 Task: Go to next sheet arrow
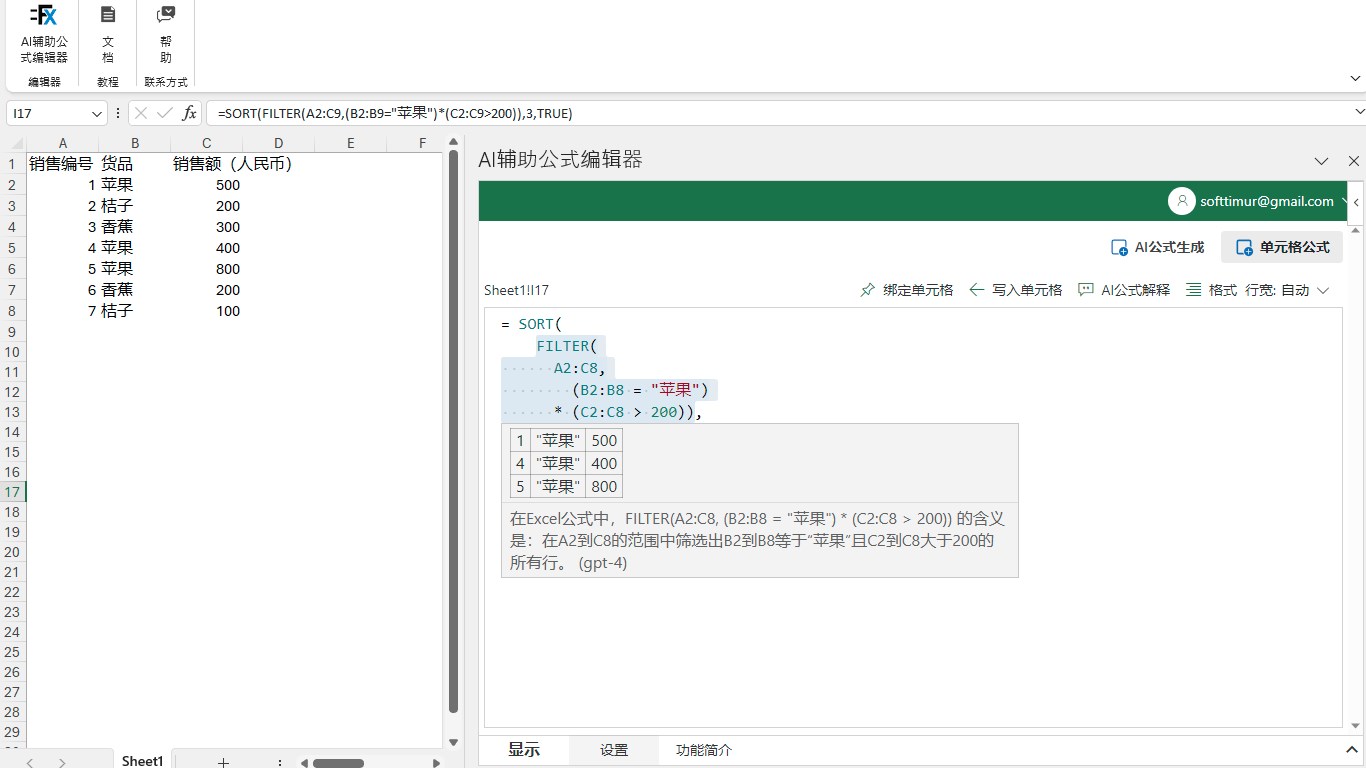(x=62, y=763)
